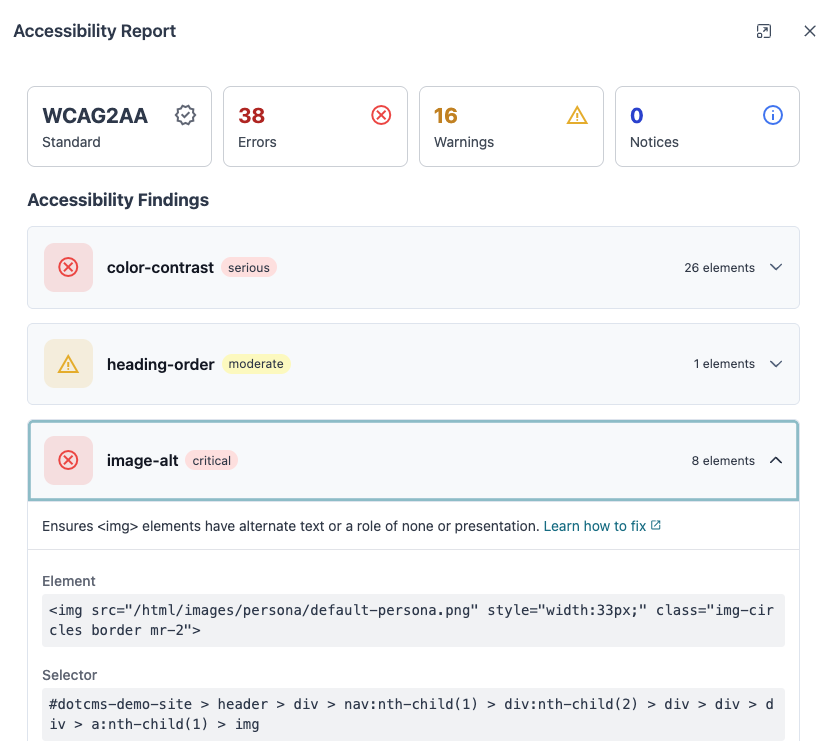Click the Selector label
The height and width of the screenshot is (741, 833).
pos(70,675)
